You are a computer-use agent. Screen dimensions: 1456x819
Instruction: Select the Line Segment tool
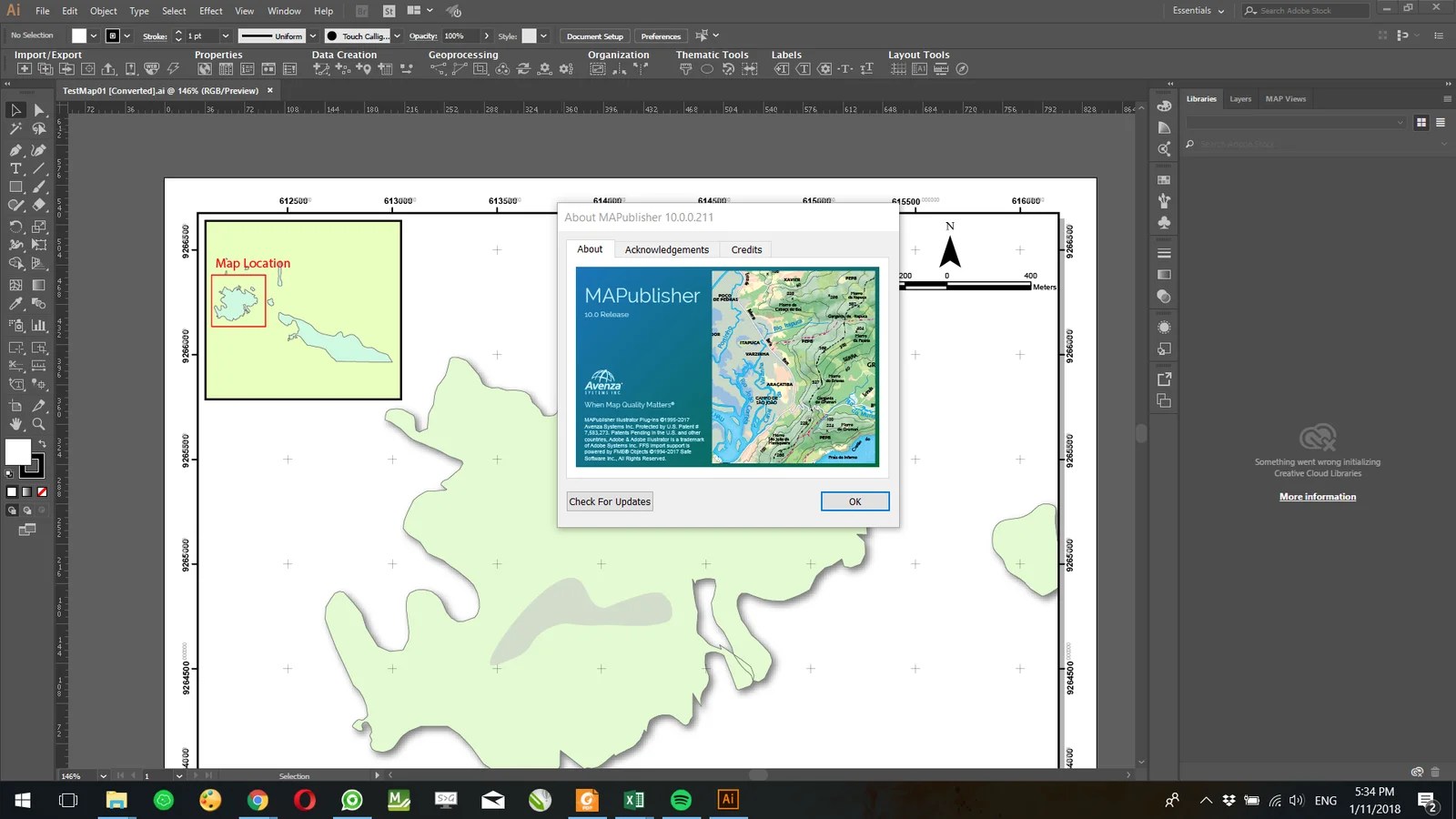click(39, 168)
